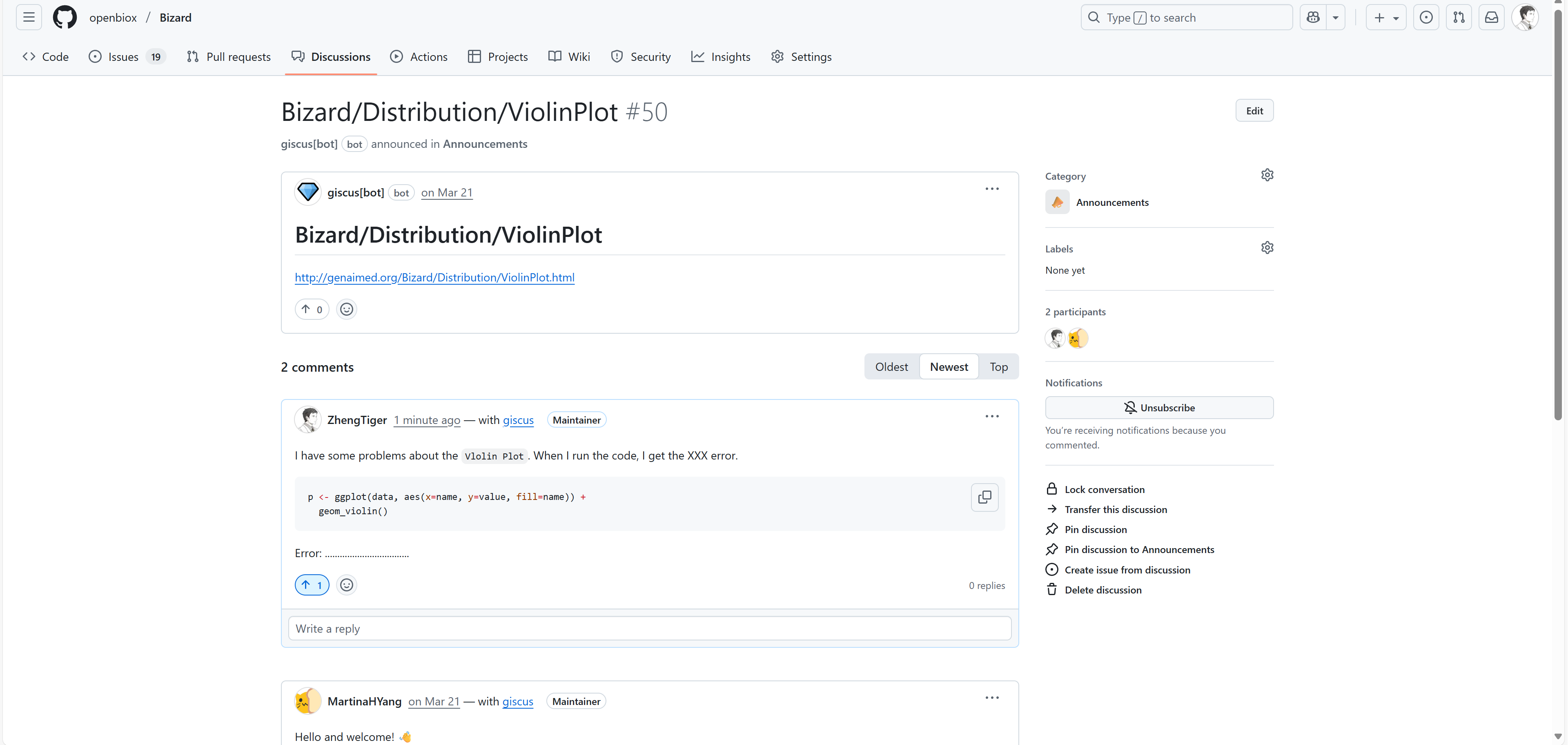The width and height of the screenshot is (1568, 745).
Task: Expand the create new plus dropdown
Action: pyautogui.click(x=1385, y=18)
